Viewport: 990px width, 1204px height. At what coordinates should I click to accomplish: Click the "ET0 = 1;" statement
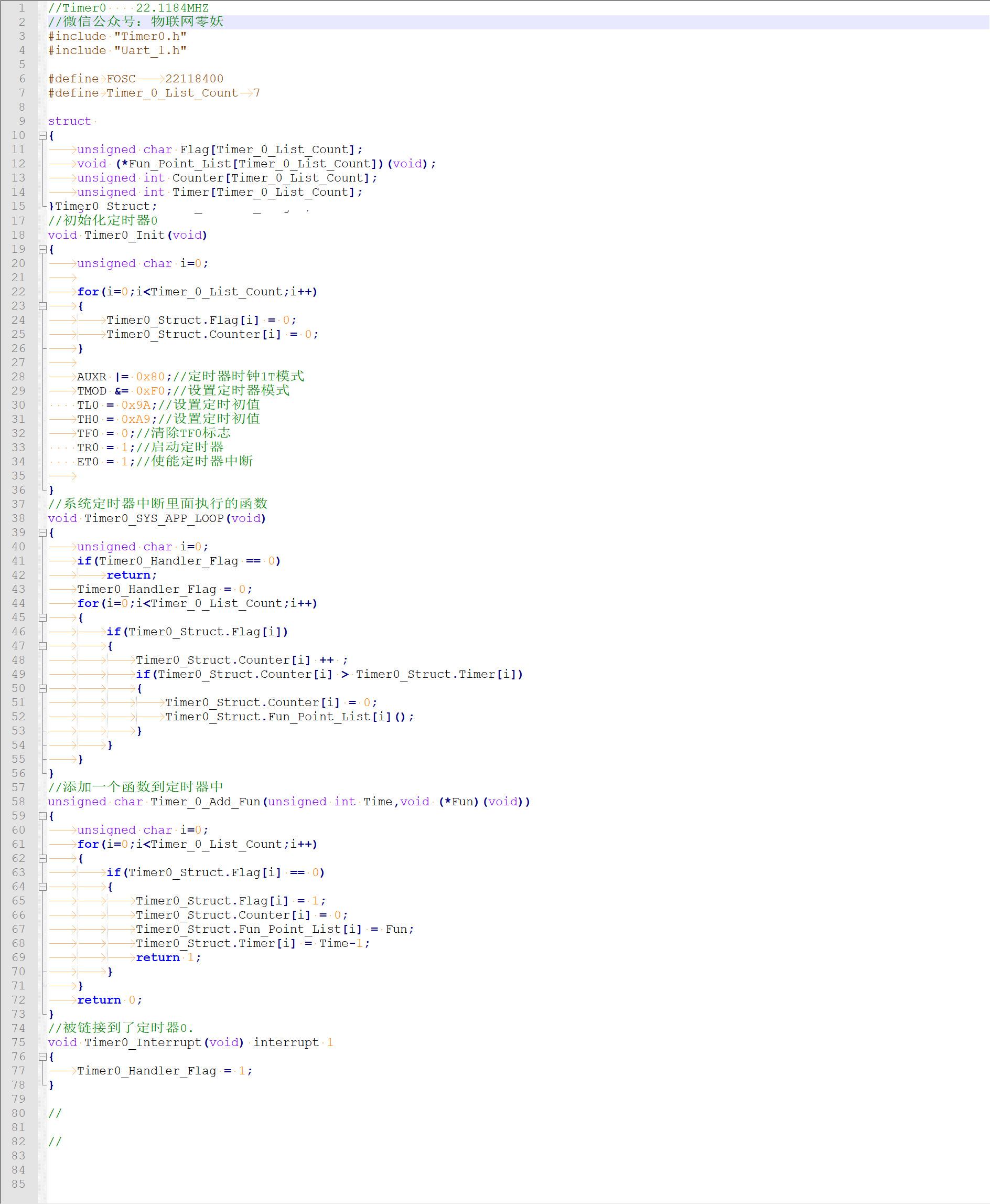106,462
